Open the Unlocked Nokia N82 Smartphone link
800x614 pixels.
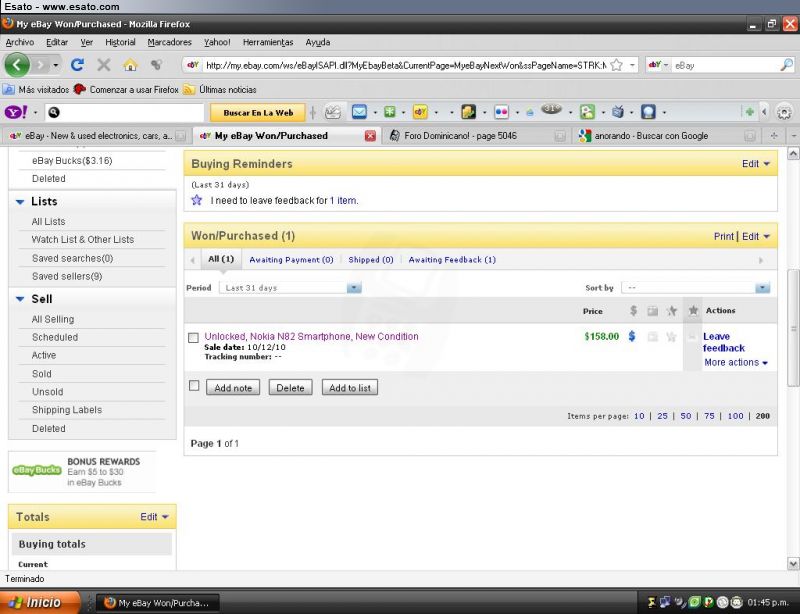point(311,336)
